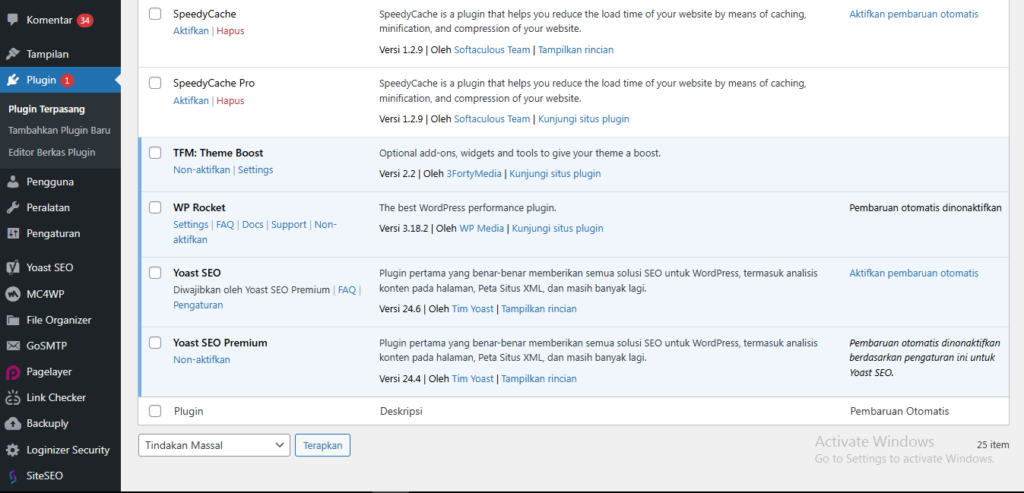Click the Plugin plug icon in sidebar
The image size is (1024, 493).
pyautogui.click(x=12, y=80)
